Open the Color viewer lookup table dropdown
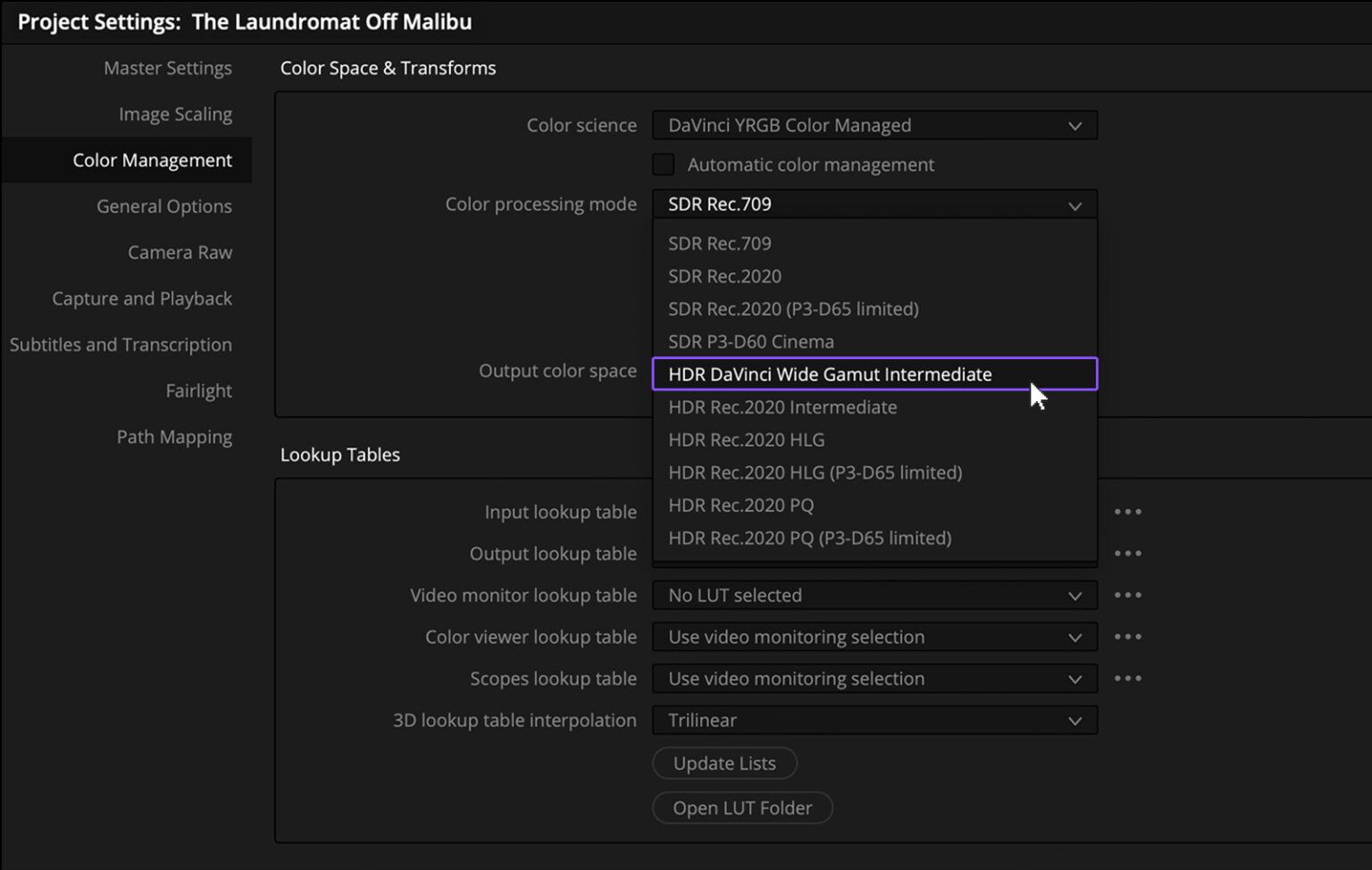 click(x=874, y=637)
